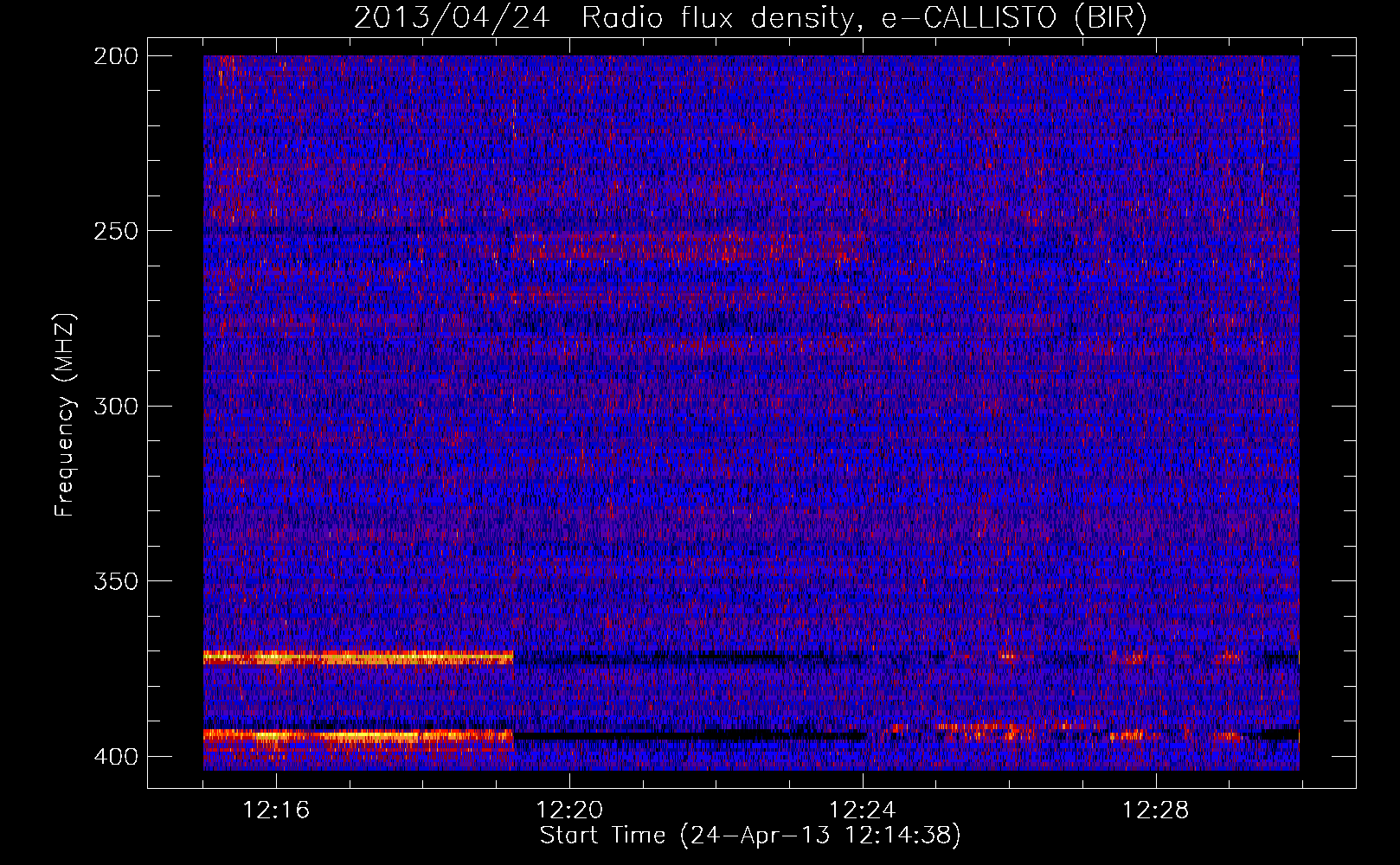Click the 12:16 time tick label
Image resolution: width=1400 pixels, height=865 pixels.
tap(276, 810)
